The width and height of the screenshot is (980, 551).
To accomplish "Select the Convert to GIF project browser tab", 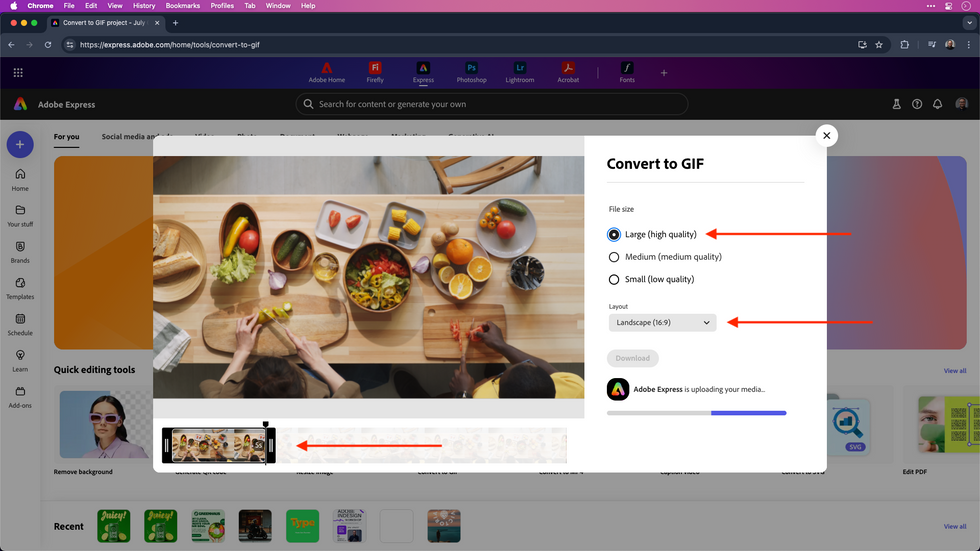I will tap(105, 22).
